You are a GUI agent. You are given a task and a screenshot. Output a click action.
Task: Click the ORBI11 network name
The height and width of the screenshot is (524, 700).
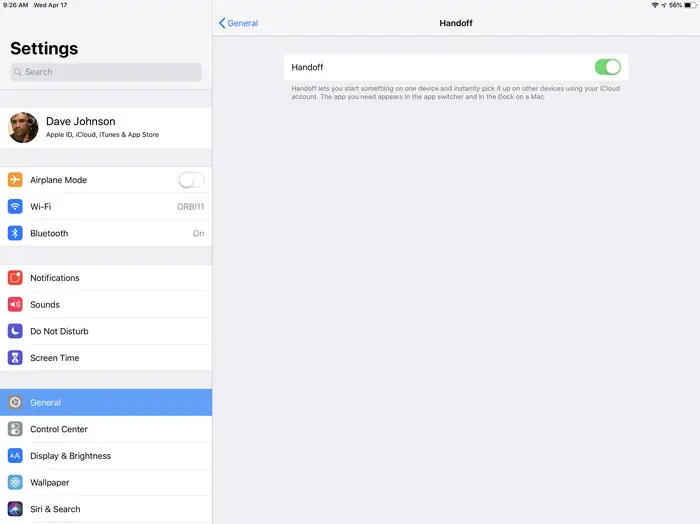[191, 207]
